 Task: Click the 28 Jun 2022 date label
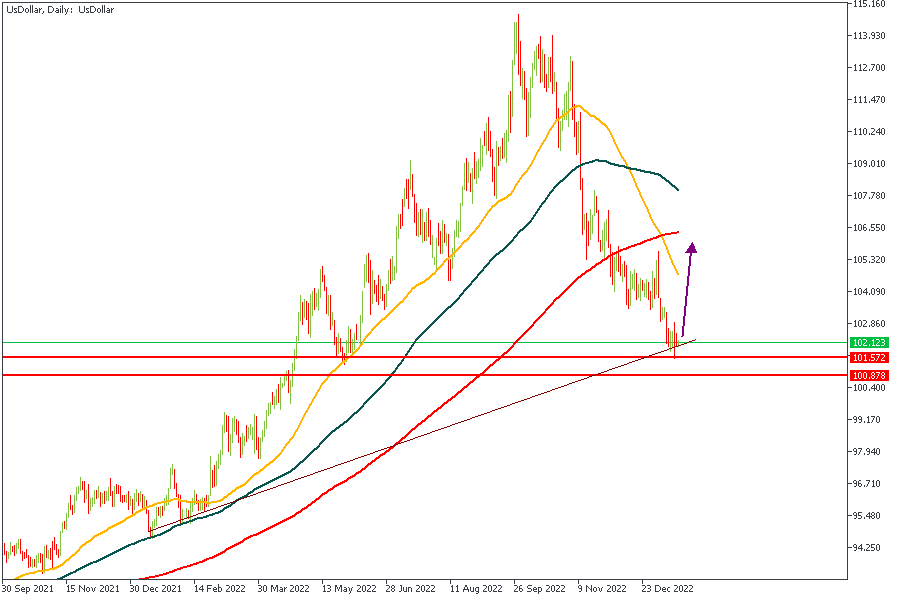[x=410, y=589]
